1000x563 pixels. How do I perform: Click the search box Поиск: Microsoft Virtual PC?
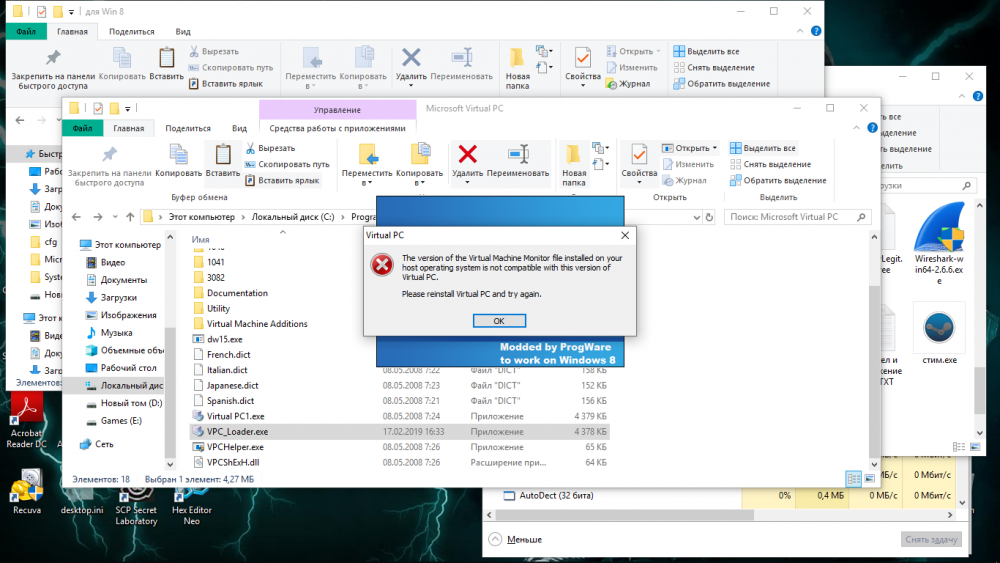pos(797,217)
